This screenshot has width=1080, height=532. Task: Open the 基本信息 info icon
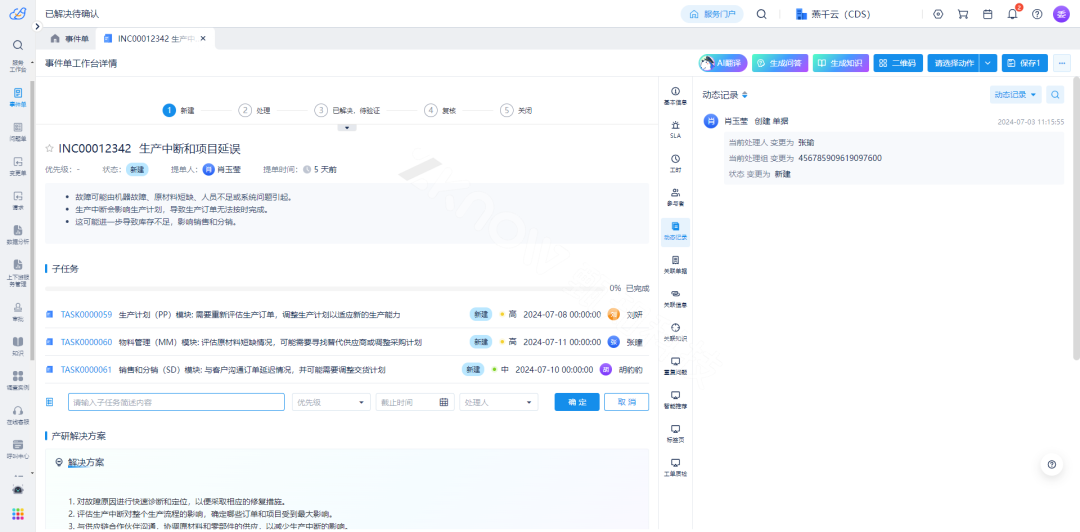click(676, 95)
